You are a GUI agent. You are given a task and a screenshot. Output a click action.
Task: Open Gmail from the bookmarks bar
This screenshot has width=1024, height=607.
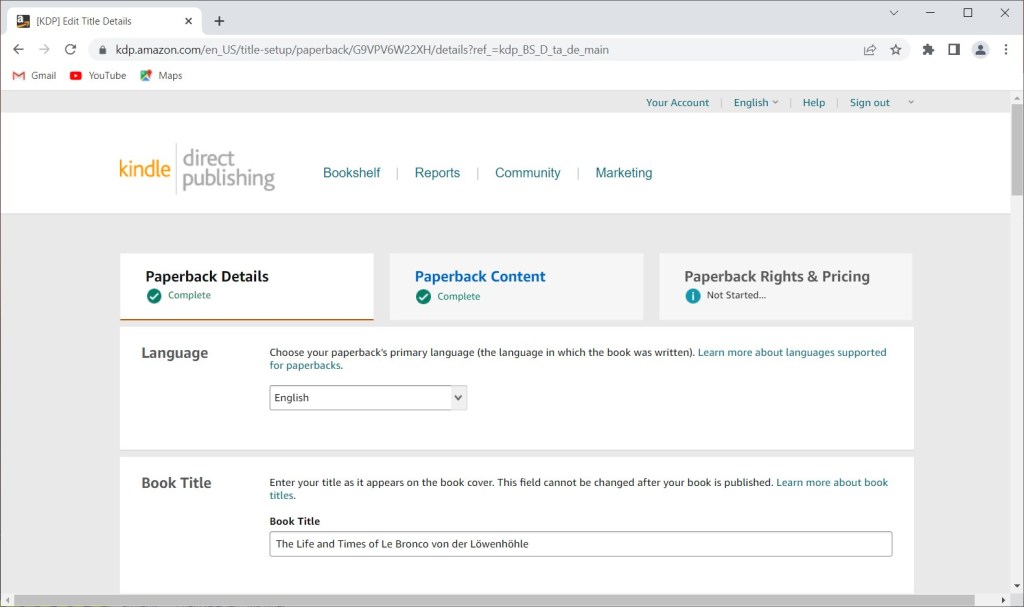click(x=33, y=75)
